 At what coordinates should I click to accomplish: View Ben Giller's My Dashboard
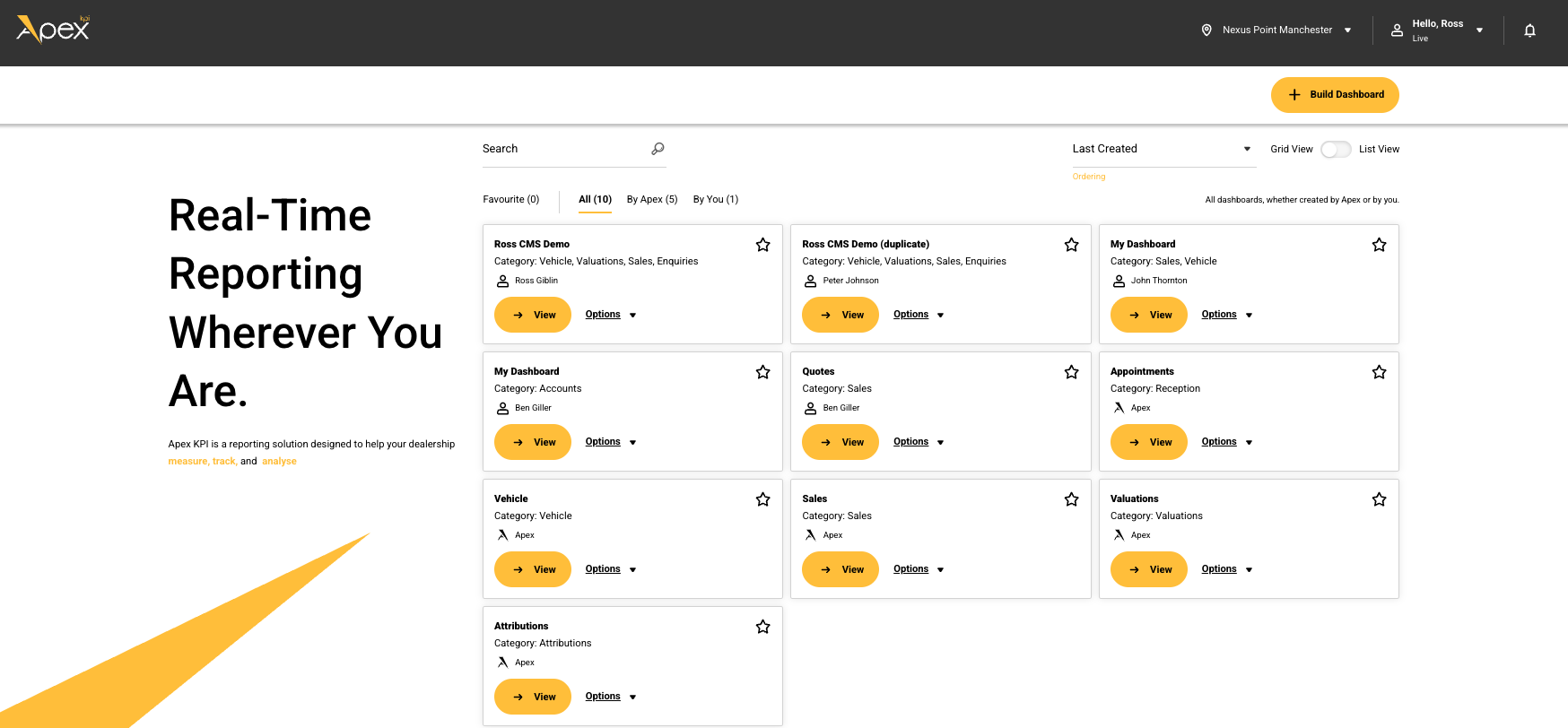(533, 442)
